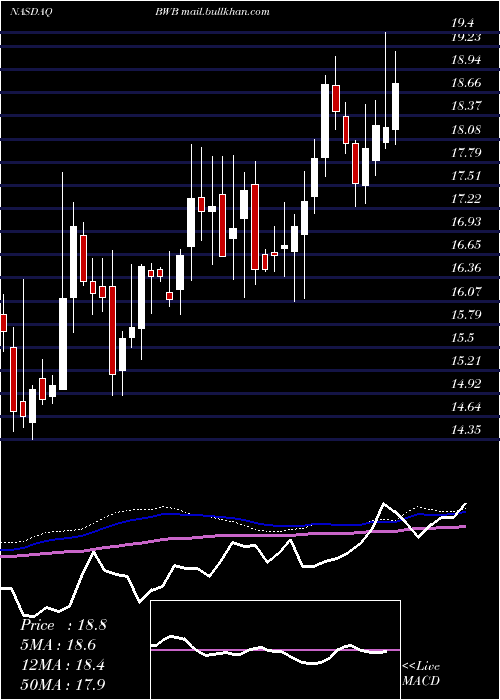Click the NASDAQ exchange label
Viewport: 500px width, 700px height.
click(31, 12)
